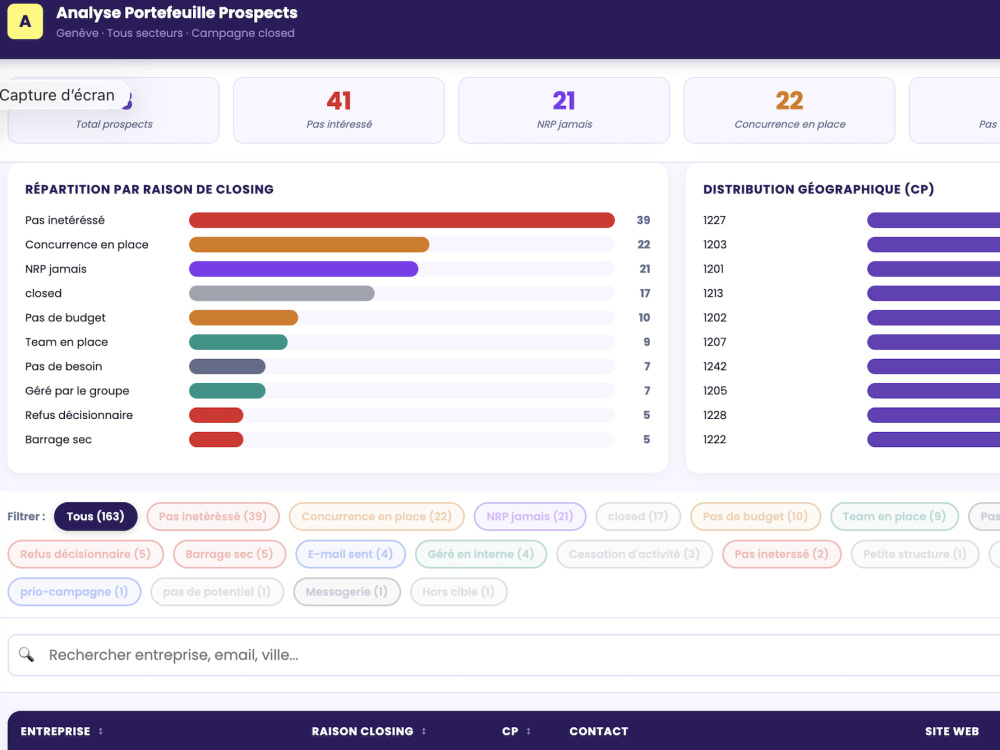Image resolution: width=1000 pixels, height=750 pixels.
Task: Click the Barrage sec bar
Action: 216,439
